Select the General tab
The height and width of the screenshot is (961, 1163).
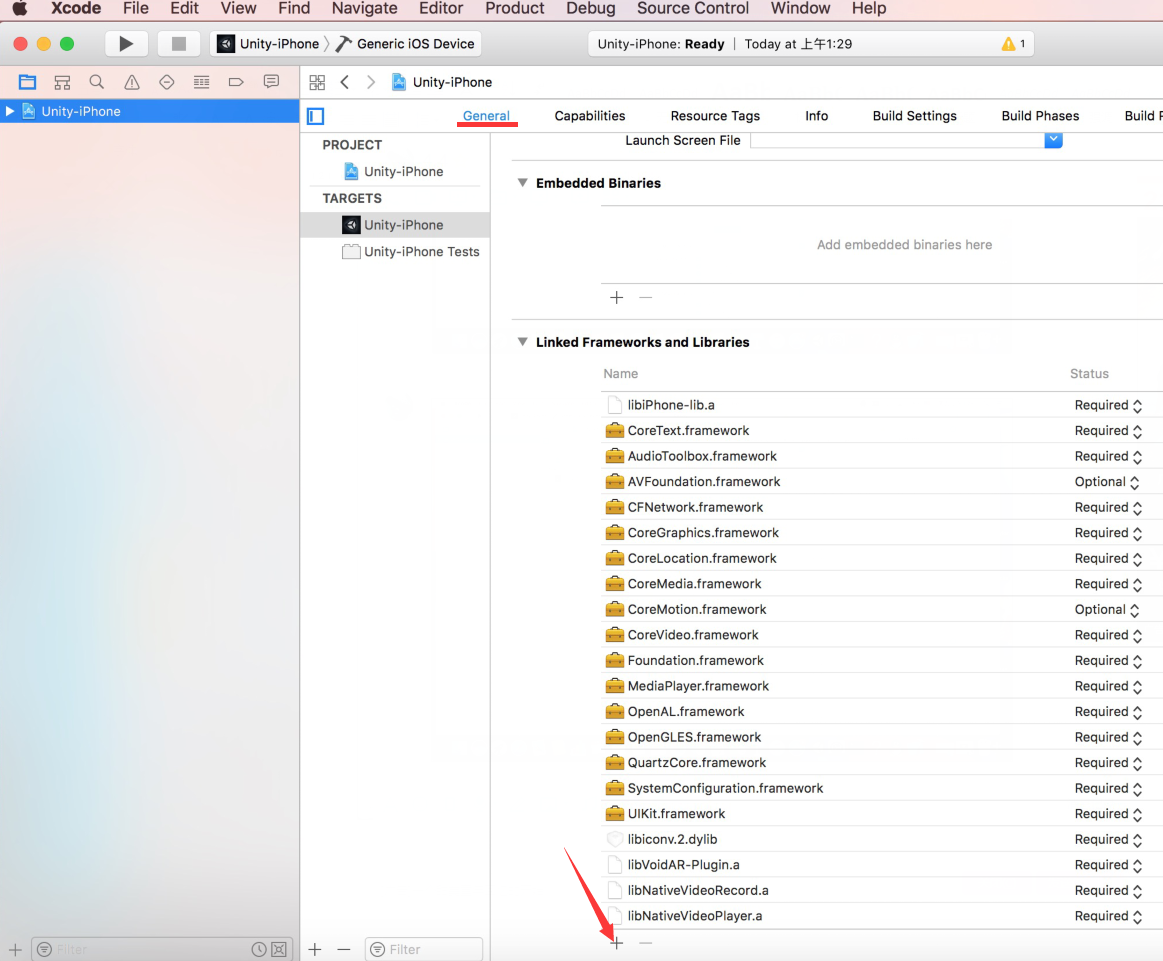point(487,116)
